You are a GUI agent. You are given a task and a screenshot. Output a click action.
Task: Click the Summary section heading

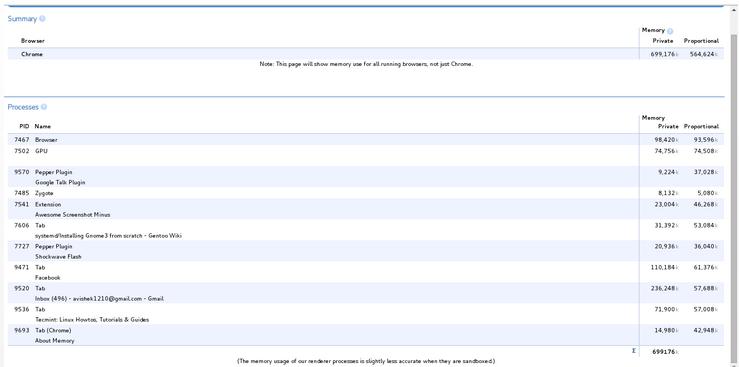click(22, 19)
